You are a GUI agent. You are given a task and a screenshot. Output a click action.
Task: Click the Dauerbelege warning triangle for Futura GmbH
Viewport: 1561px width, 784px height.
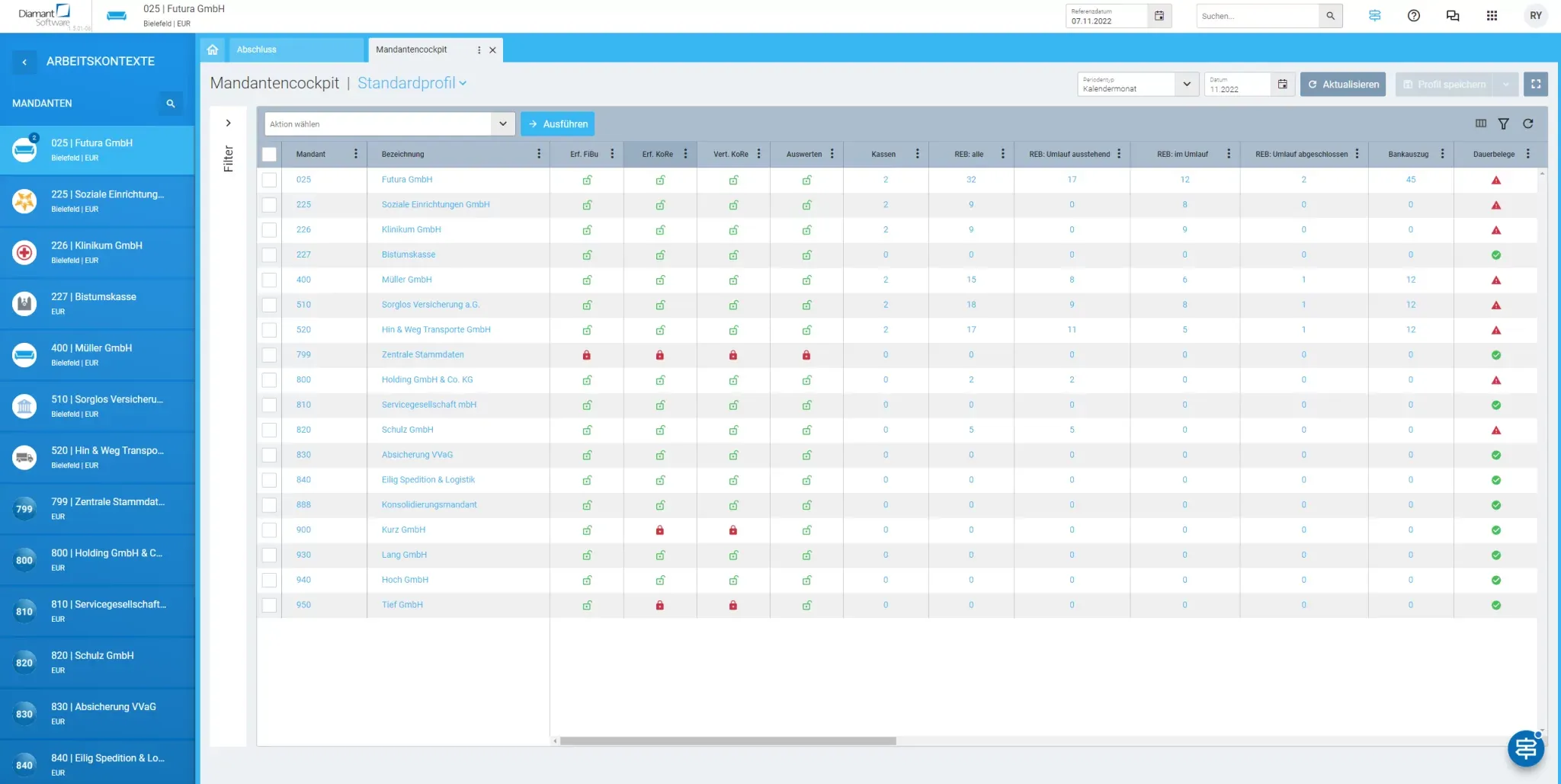[1496, 181]
